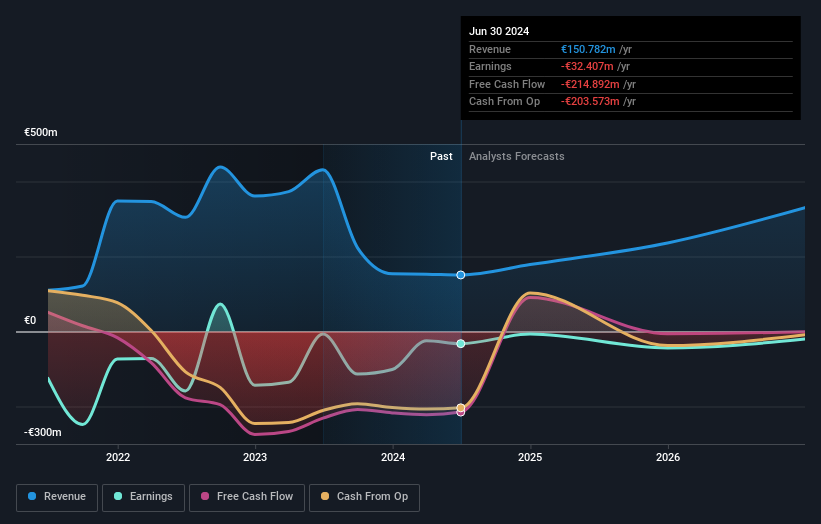Click the Free Cash Flow label in tooltip

(x=507, y=84)
